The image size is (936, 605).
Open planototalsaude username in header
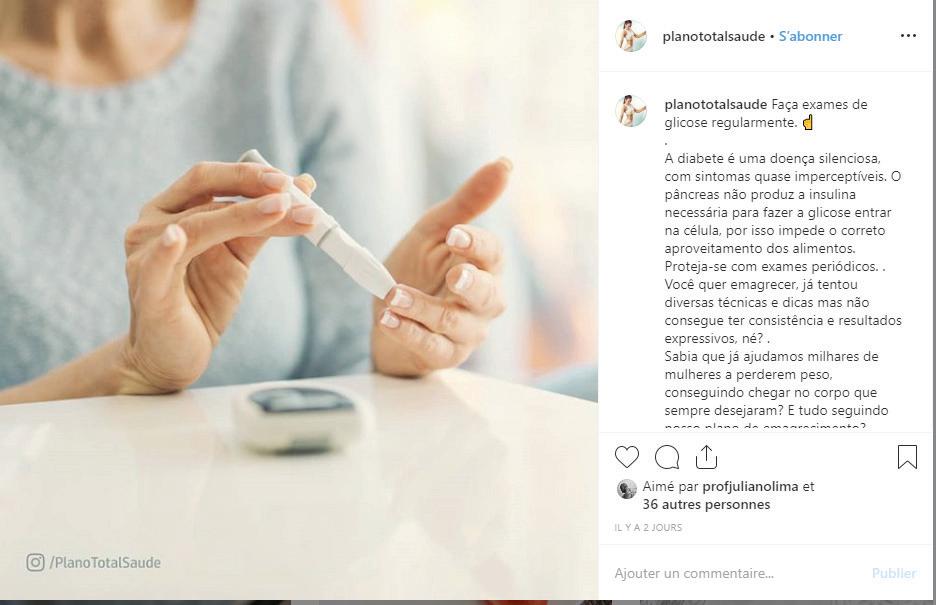[713, 36]
